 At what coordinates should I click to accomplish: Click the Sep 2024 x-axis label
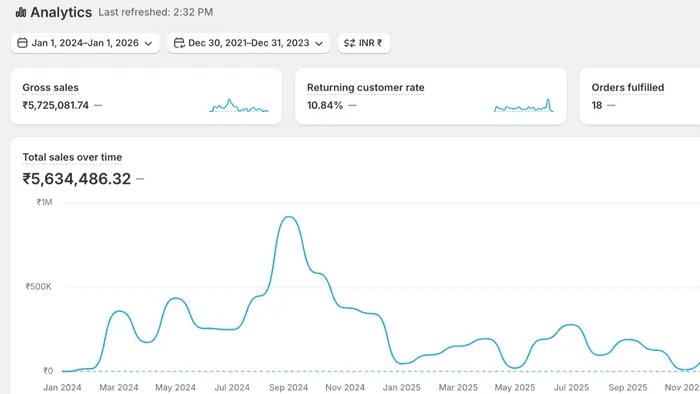point(288,387)
